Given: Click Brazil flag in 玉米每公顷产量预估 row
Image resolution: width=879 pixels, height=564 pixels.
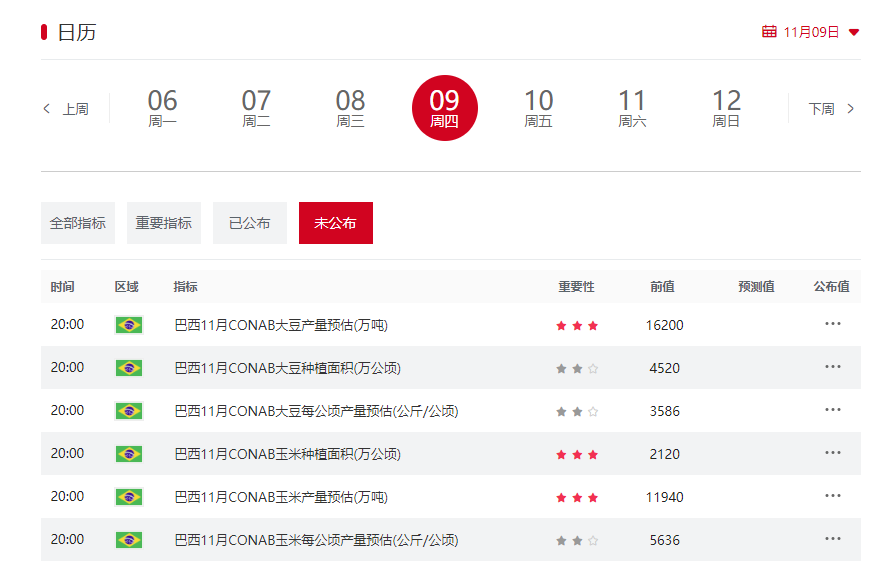Looking at the screenshot, I should point(129,540).
